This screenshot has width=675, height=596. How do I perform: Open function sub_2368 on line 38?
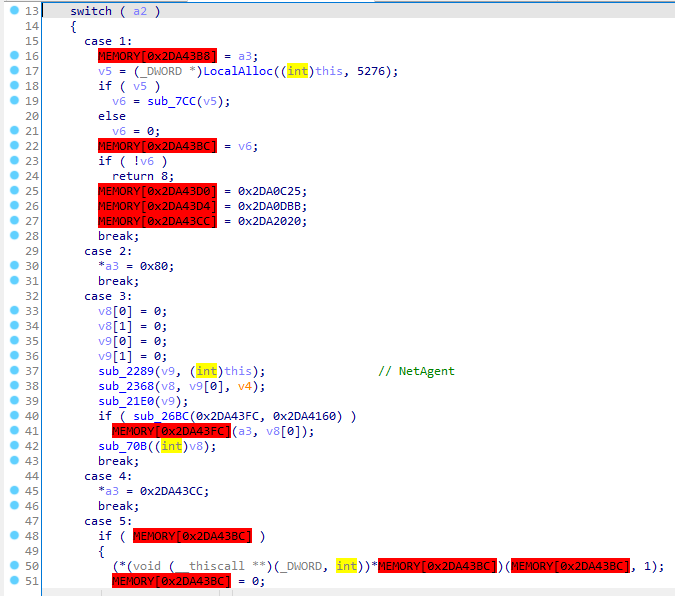(x=126, y=386)
